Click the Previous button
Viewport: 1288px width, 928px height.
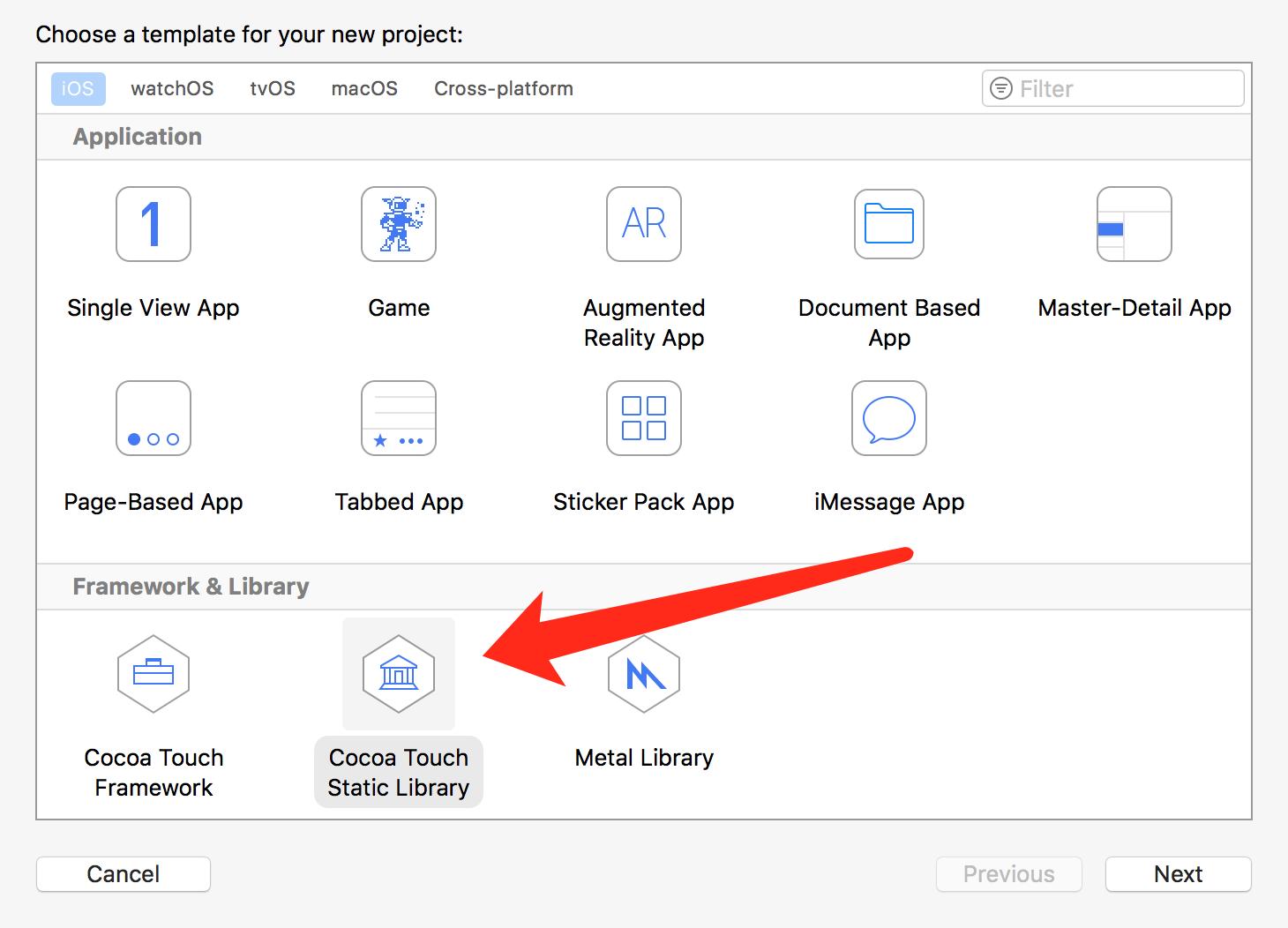[1009, 874]
